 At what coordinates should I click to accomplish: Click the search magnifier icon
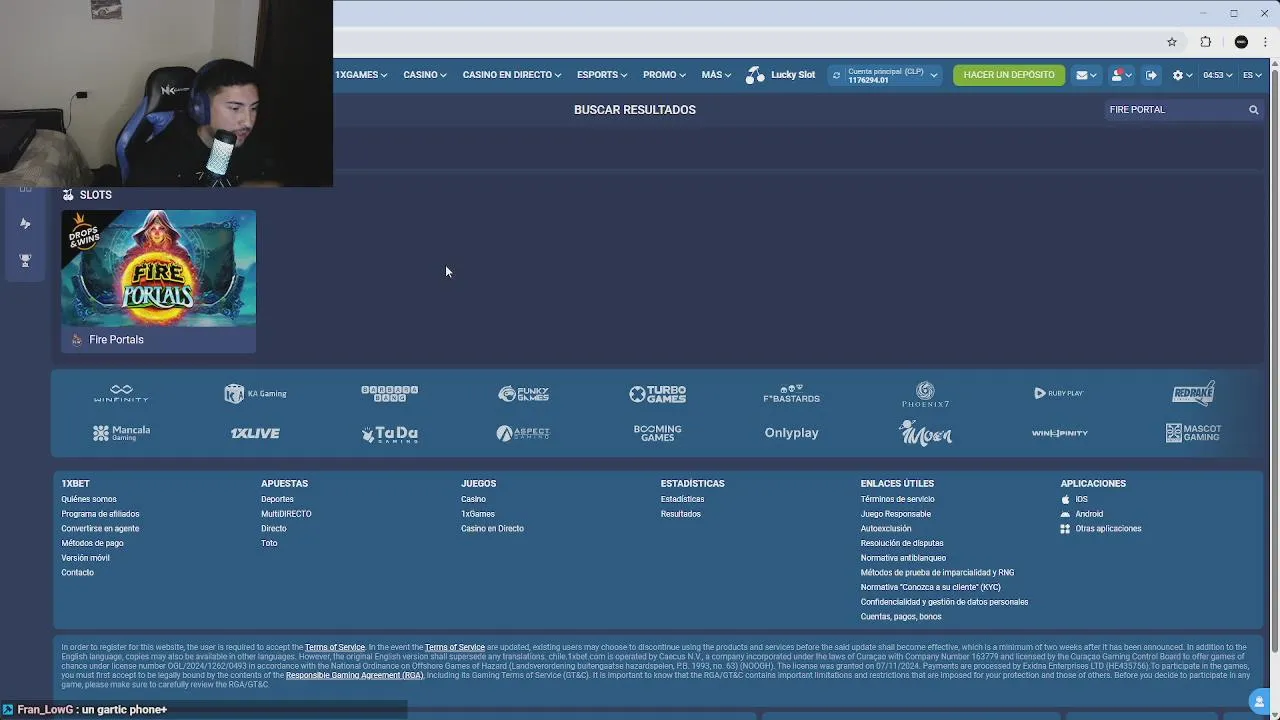pos(1253,110)
